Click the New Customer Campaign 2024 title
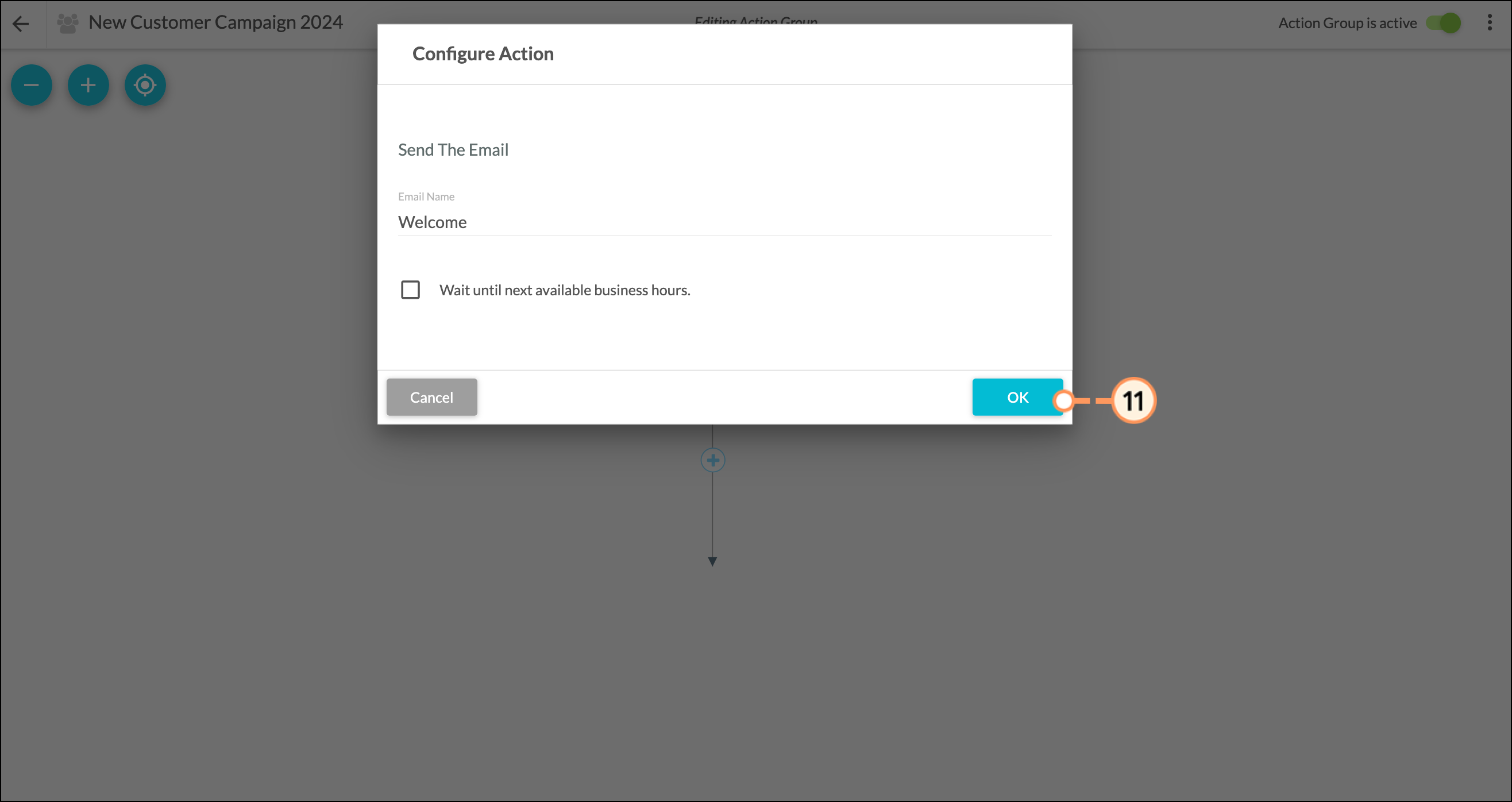Screen dimensions: 1512x802 tap(215, 22)
